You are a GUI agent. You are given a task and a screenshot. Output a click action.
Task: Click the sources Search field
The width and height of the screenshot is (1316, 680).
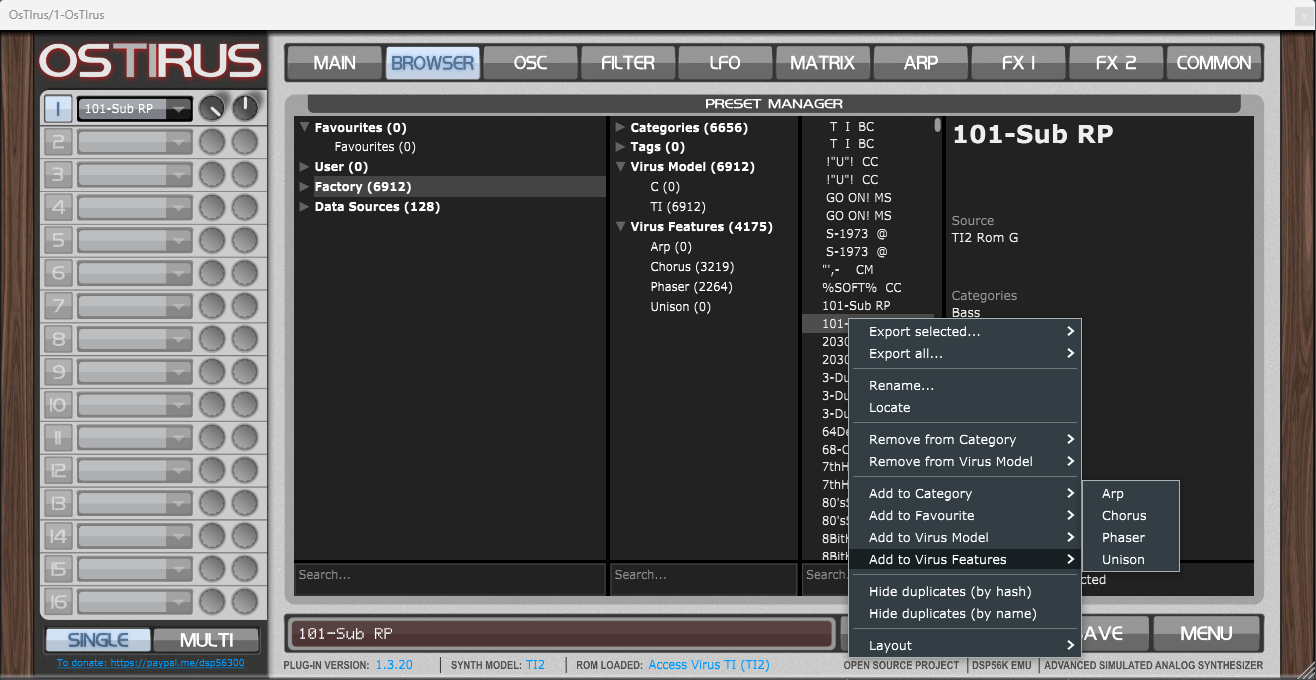450,579
